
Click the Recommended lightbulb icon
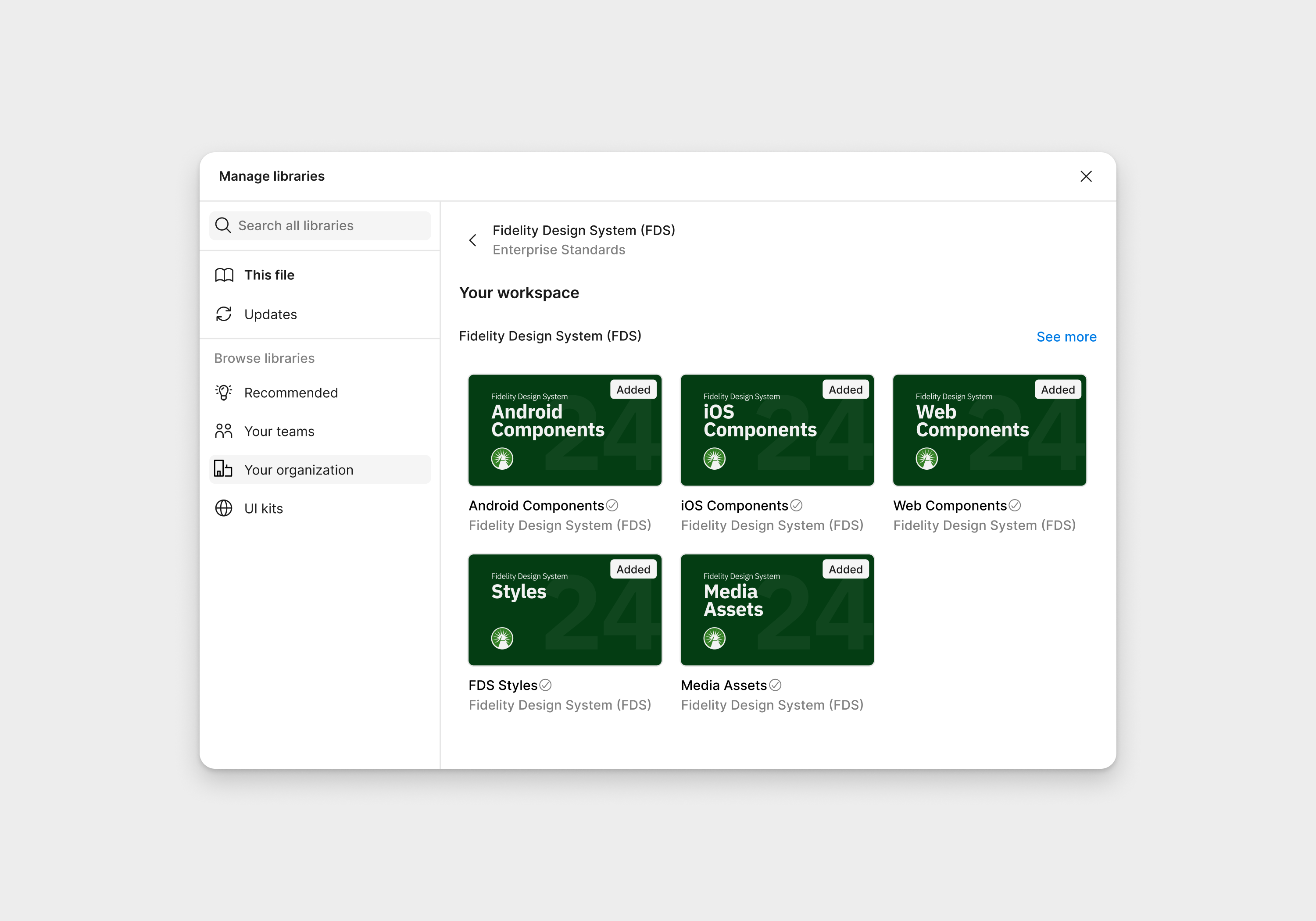(x=224, y=393)
